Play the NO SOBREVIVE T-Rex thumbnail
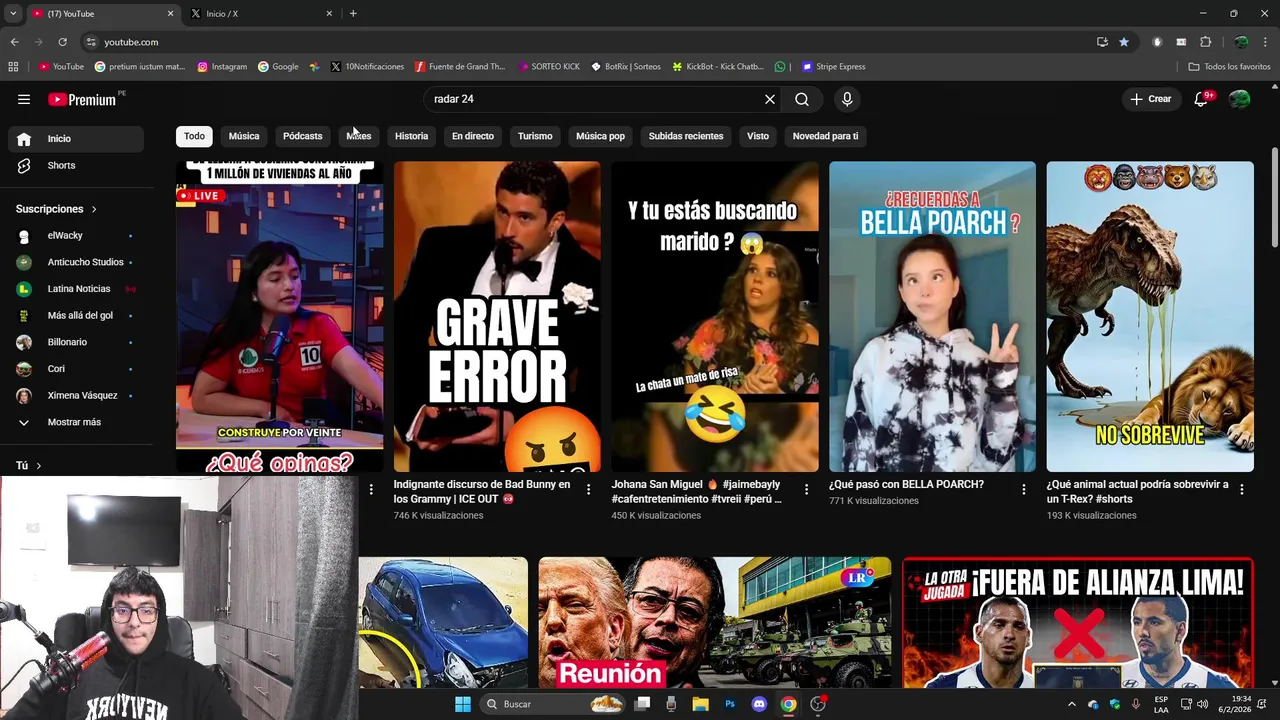 1150,316
